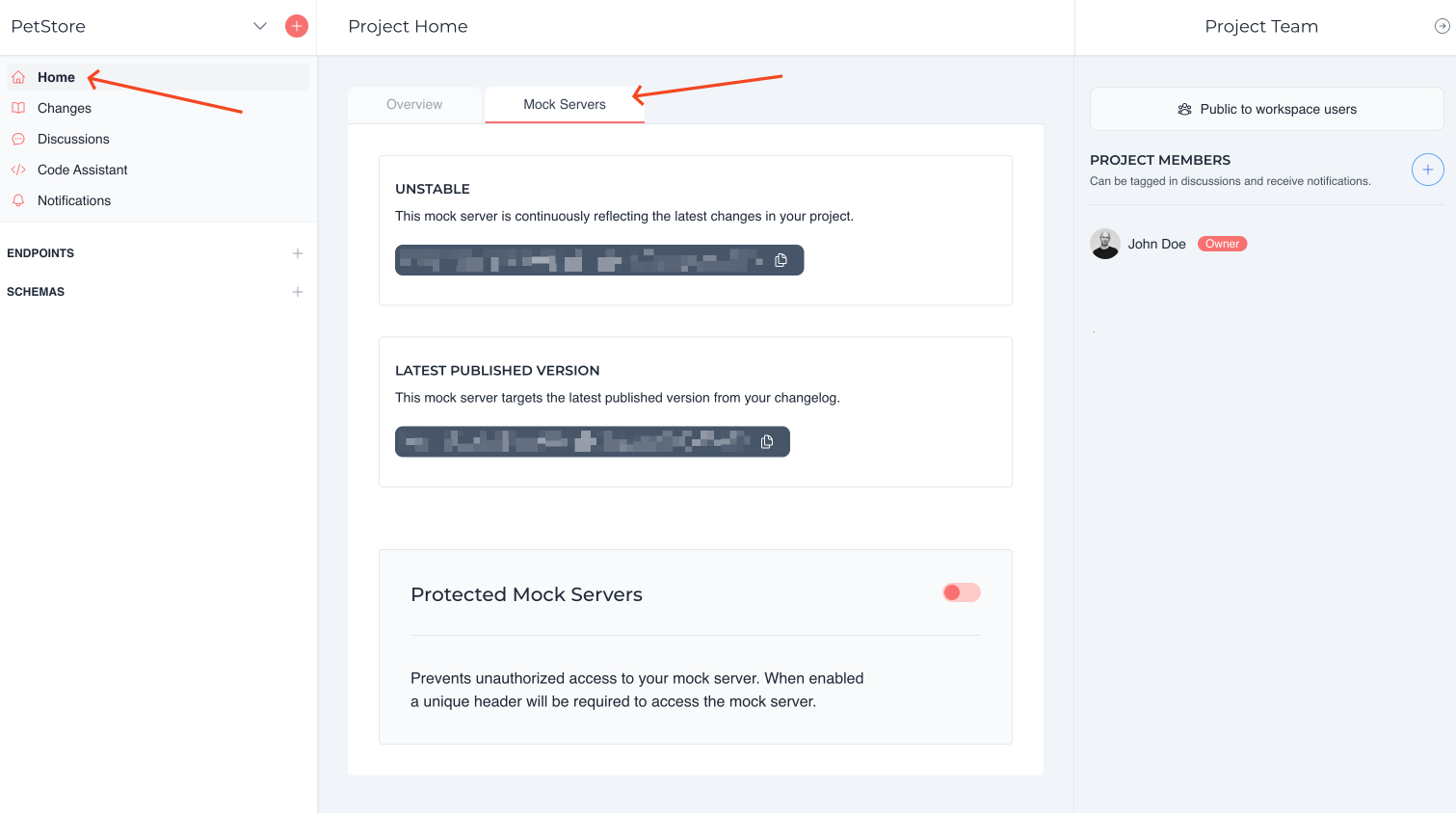Click John Doe's avatar picture

(x=1105, y=244)
